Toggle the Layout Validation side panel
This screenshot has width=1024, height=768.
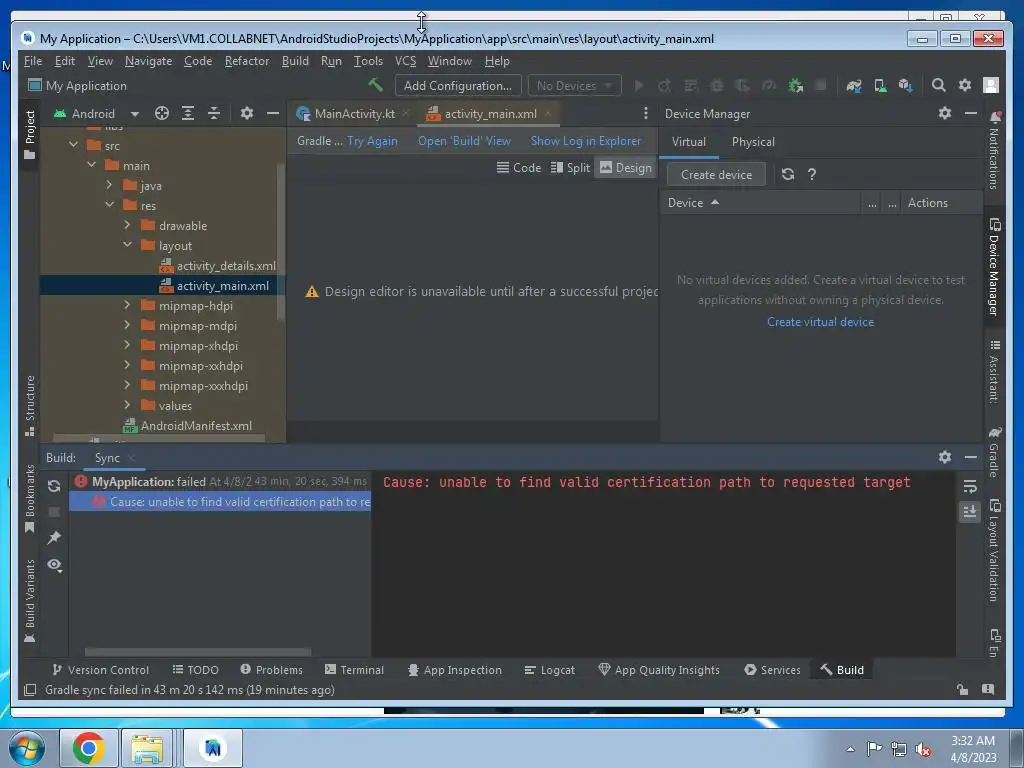pyautogui.click(x=994, y=550)
